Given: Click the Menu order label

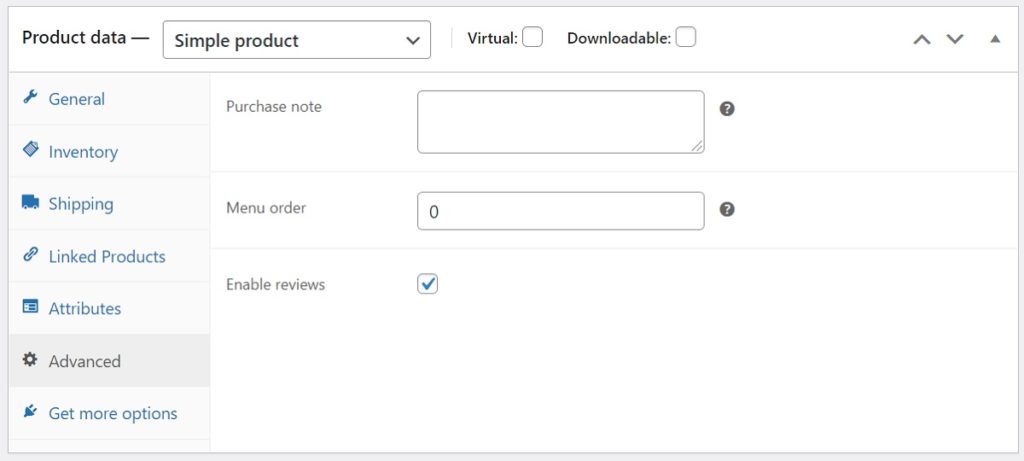Looking at the screenshot, I should point(266,208).
